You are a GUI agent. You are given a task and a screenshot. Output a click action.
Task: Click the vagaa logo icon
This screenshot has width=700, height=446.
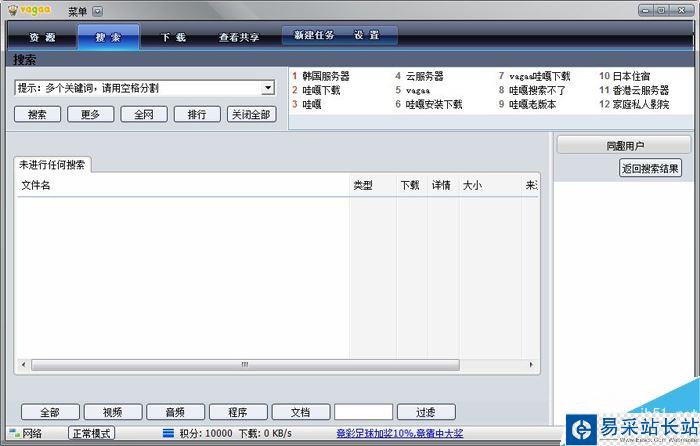pos(13,10)
